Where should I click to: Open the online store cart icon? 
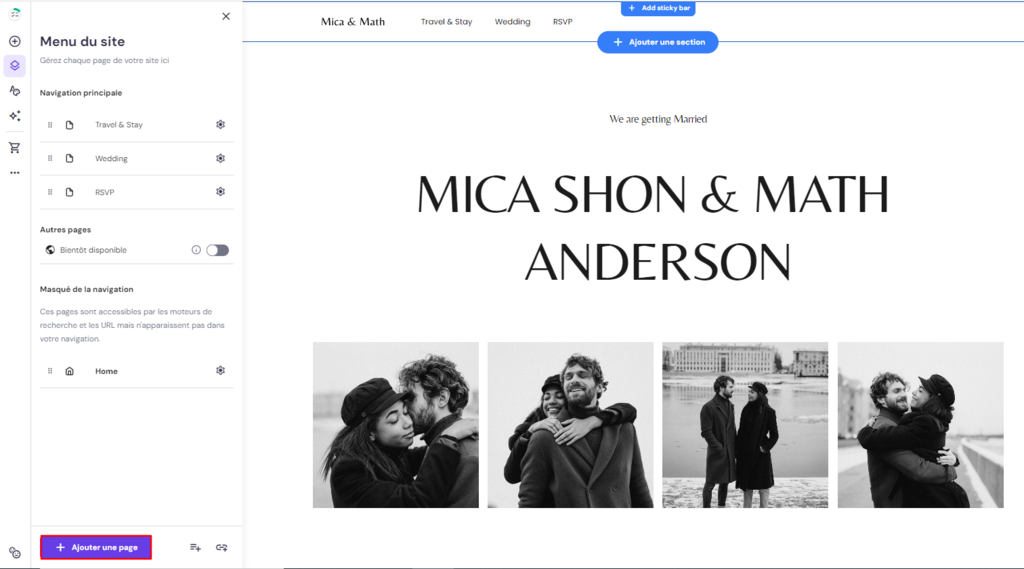tap(14, 148)
